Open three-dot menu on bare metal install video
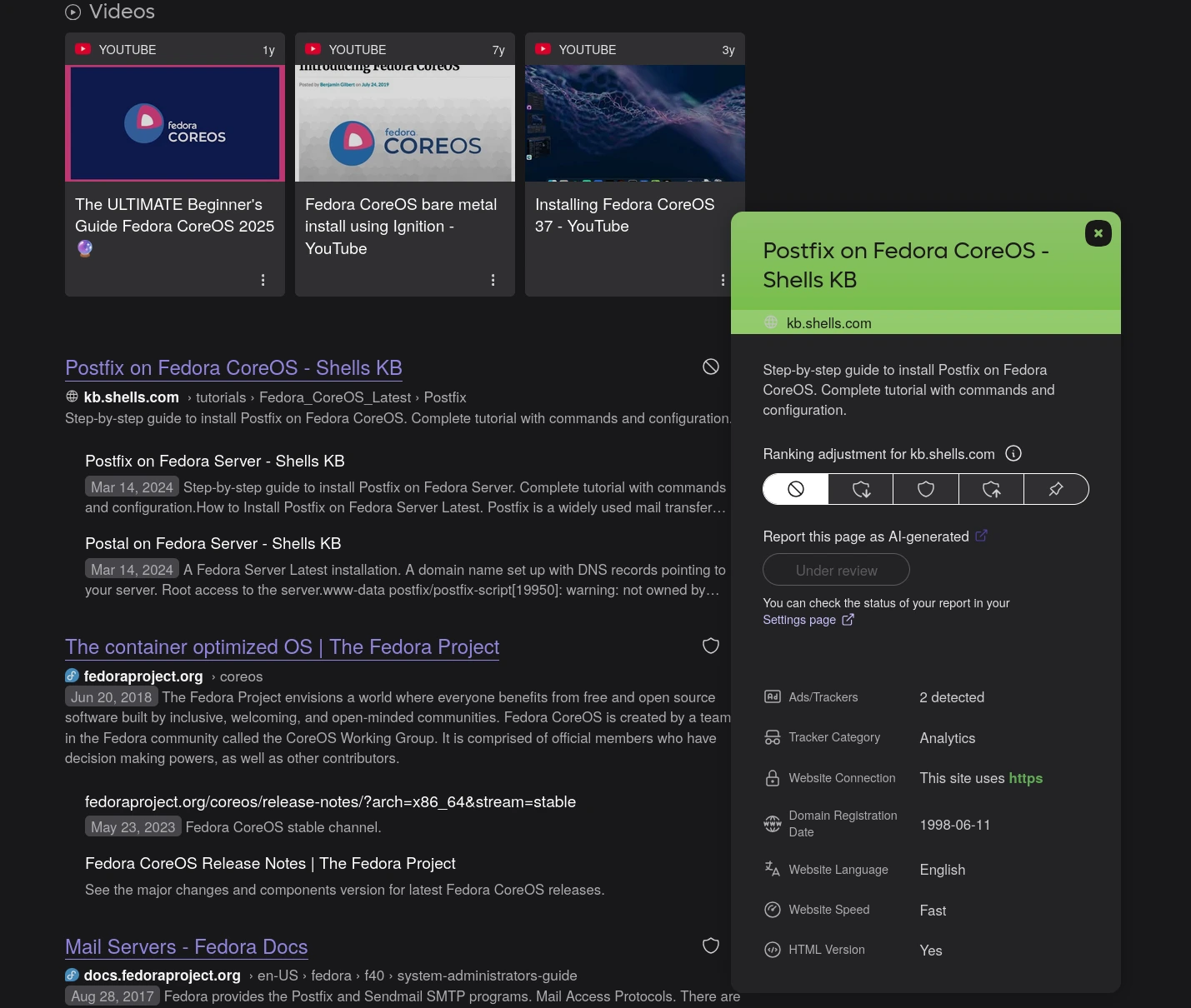 [493, 280]
